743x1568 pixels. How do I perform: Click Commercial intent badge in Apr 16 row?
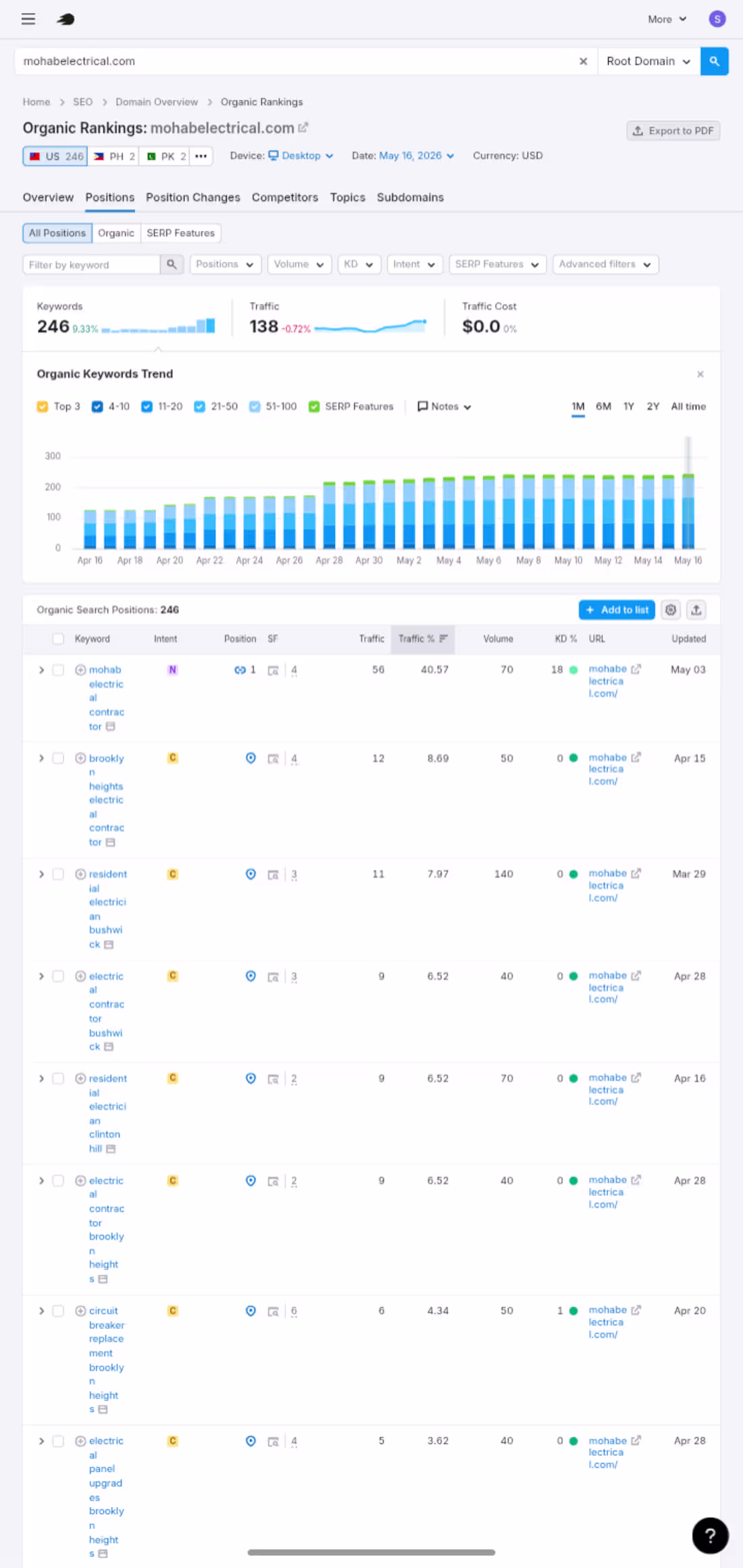(x=173, y=1078)
